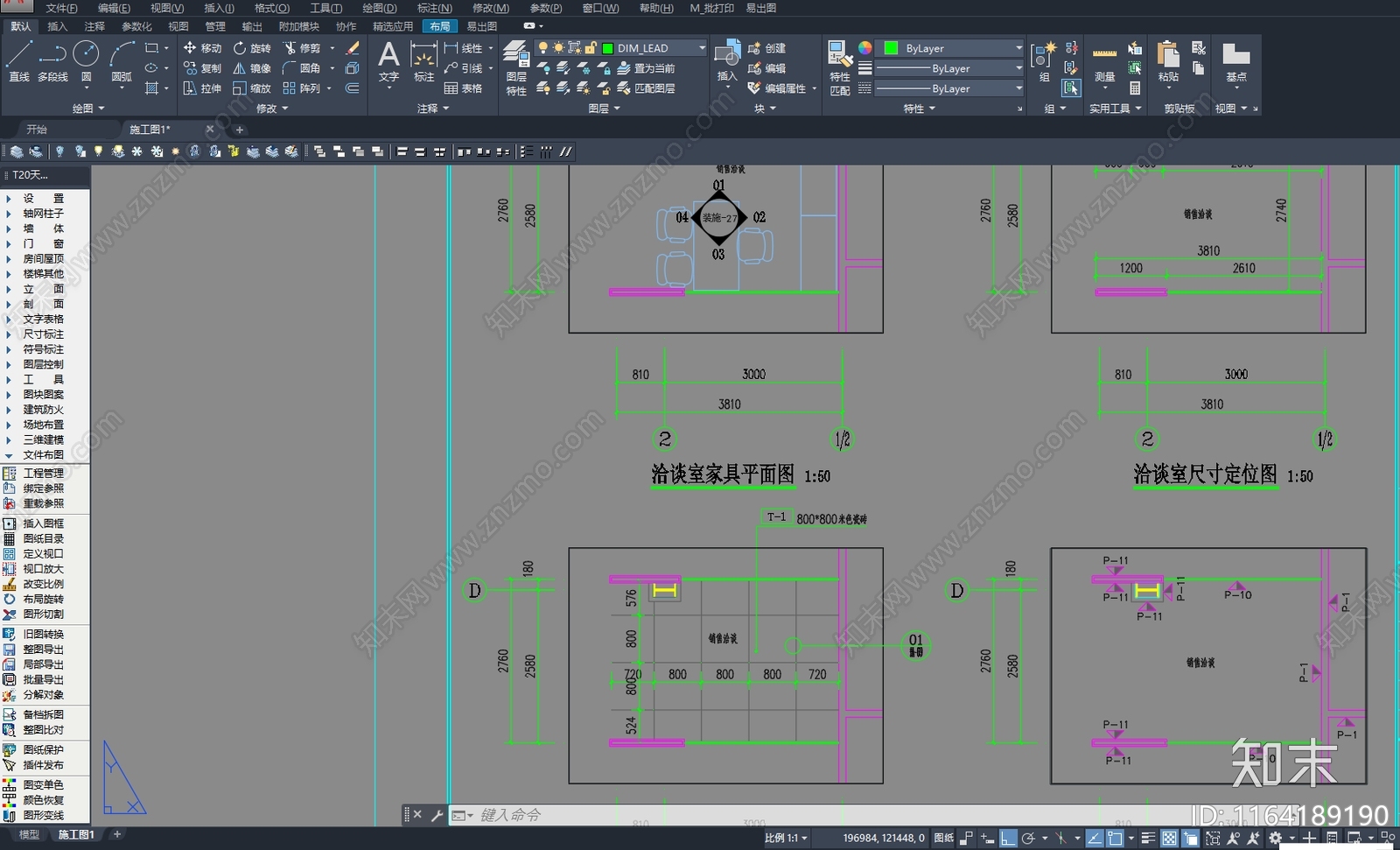
Task: Open 图层特性 (Layer Properties) manager
Action: (x=516, y=67)
